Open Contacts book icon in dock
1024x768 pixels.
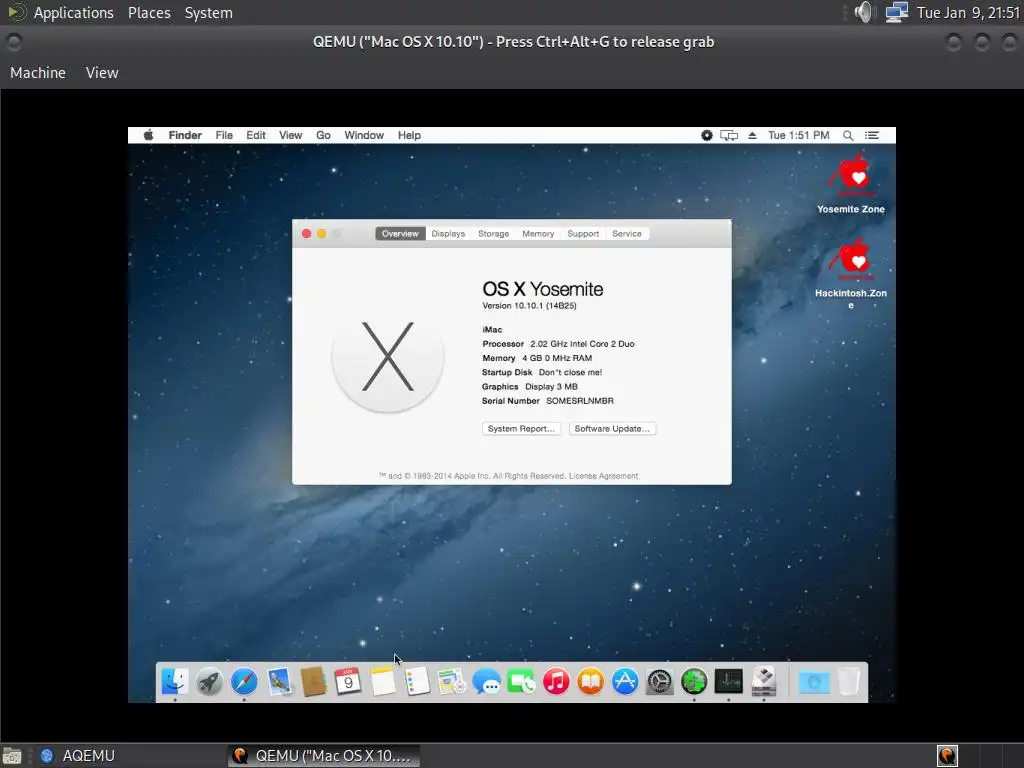(x=313, y=682)
